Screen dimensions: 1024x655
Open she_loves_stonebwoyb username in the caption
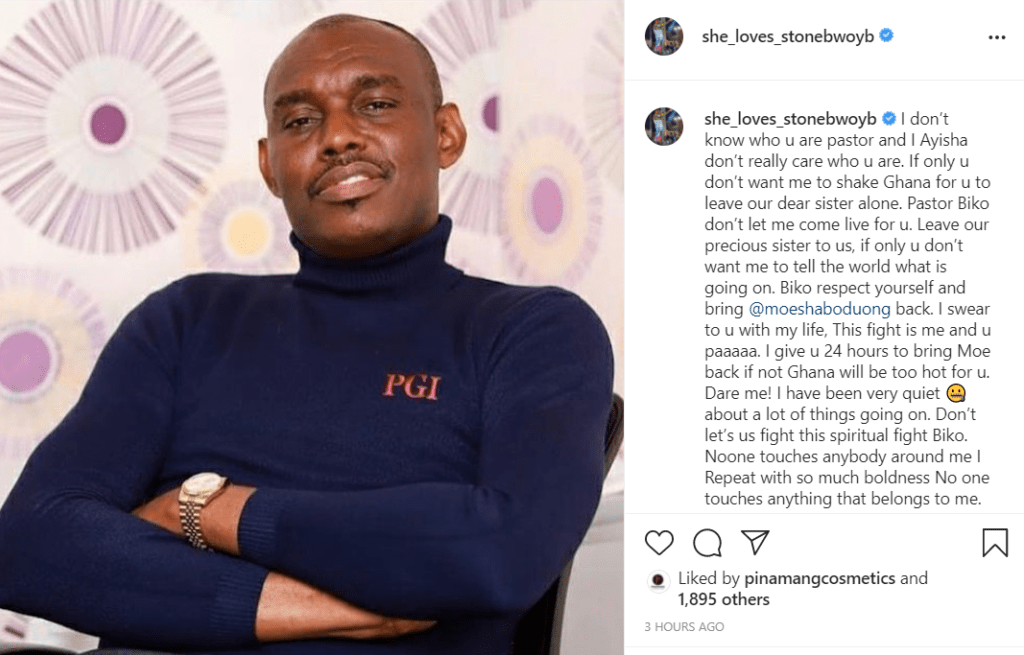(790, 119)
